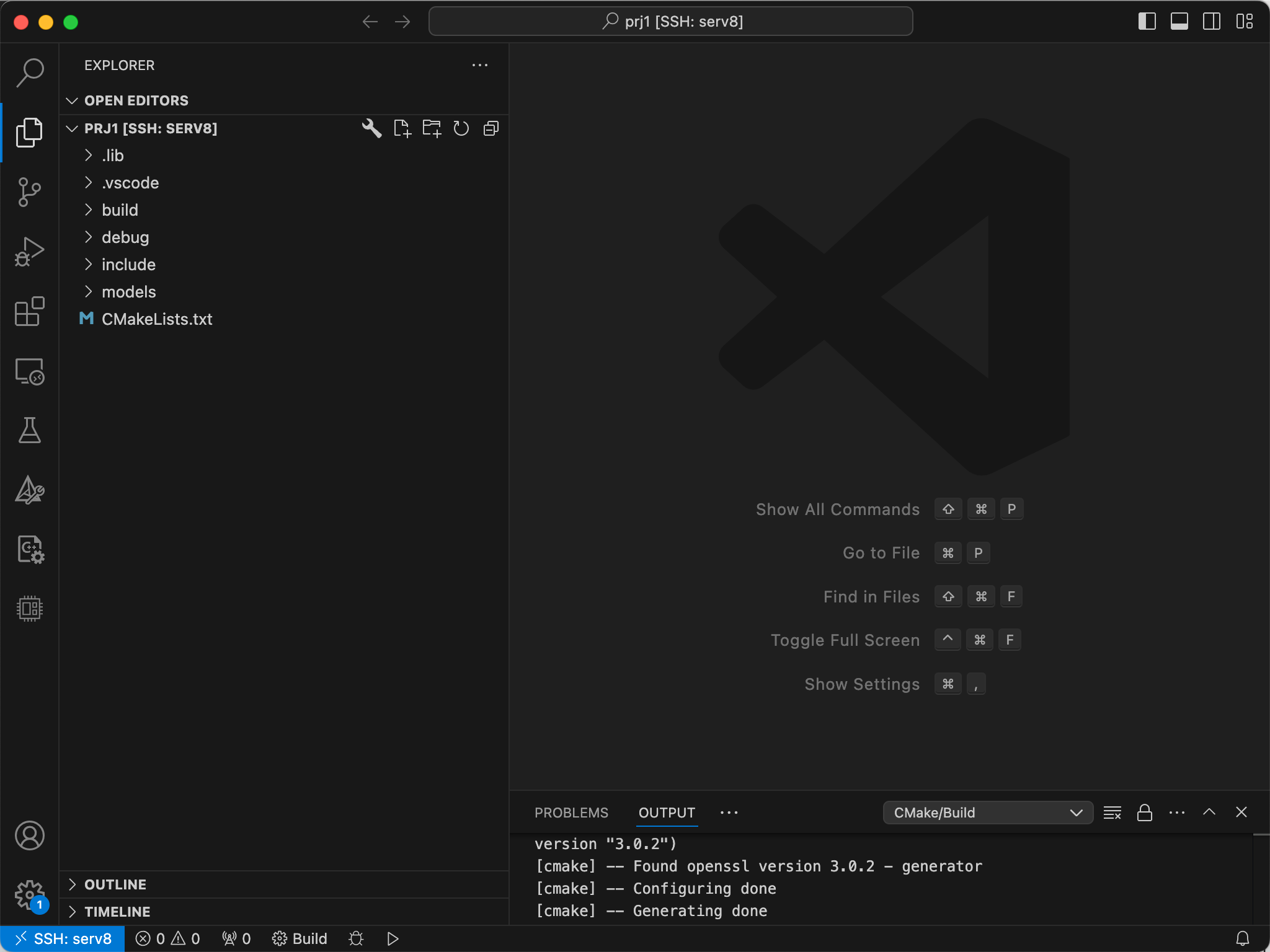
Task: Expand the build folder
Action: pyautogui.click(x=284, y=210)
